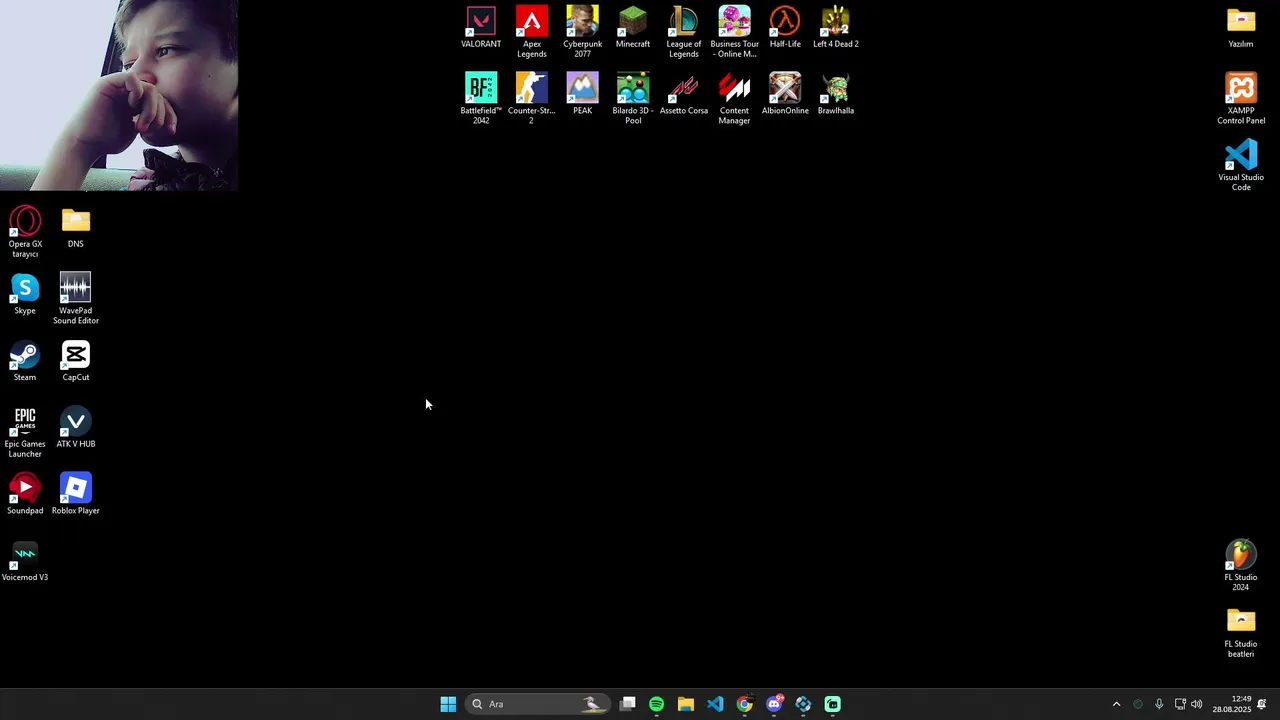This screenshot has height=720, width=1280.
Task: Select the DNS folder on desktop
Action: (x=76, y=227)
